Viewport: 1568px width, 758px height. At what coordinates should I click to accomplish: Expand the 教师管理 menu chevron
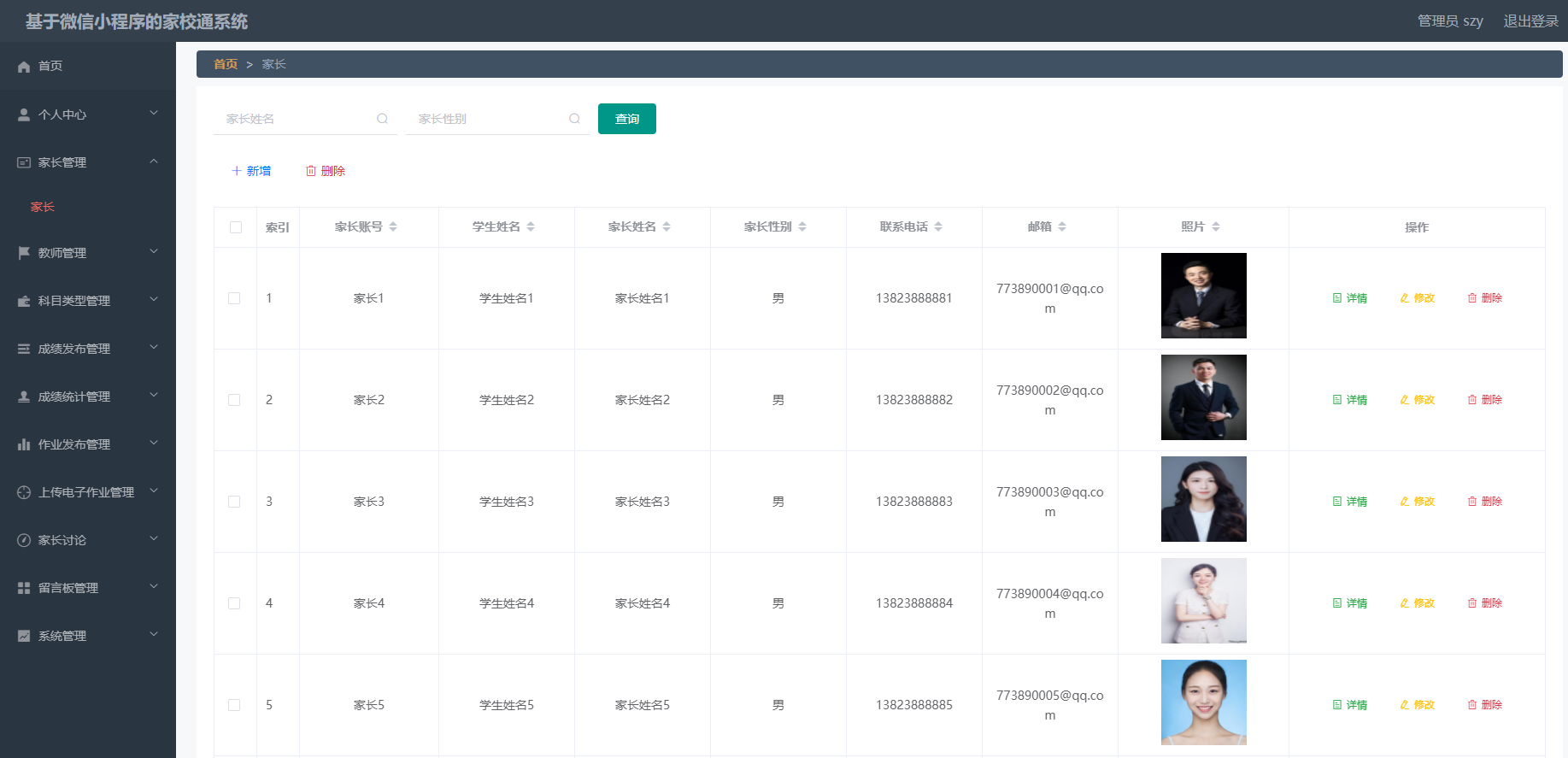point(154,251)
